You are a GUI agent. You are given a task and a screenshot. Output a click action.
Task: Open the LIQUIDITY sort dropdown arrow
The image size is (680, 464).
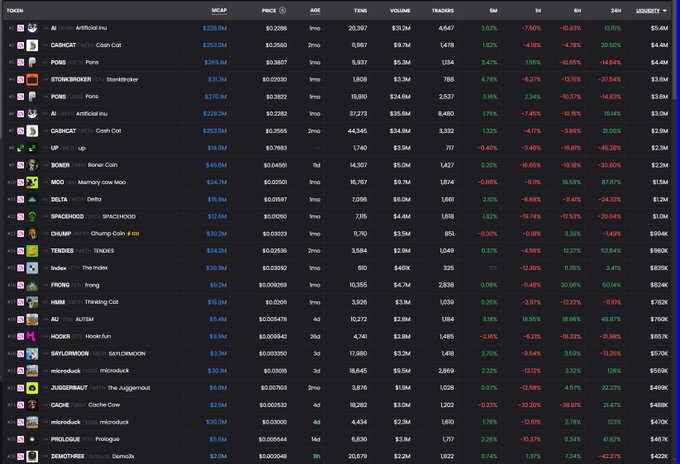(664, 11)
